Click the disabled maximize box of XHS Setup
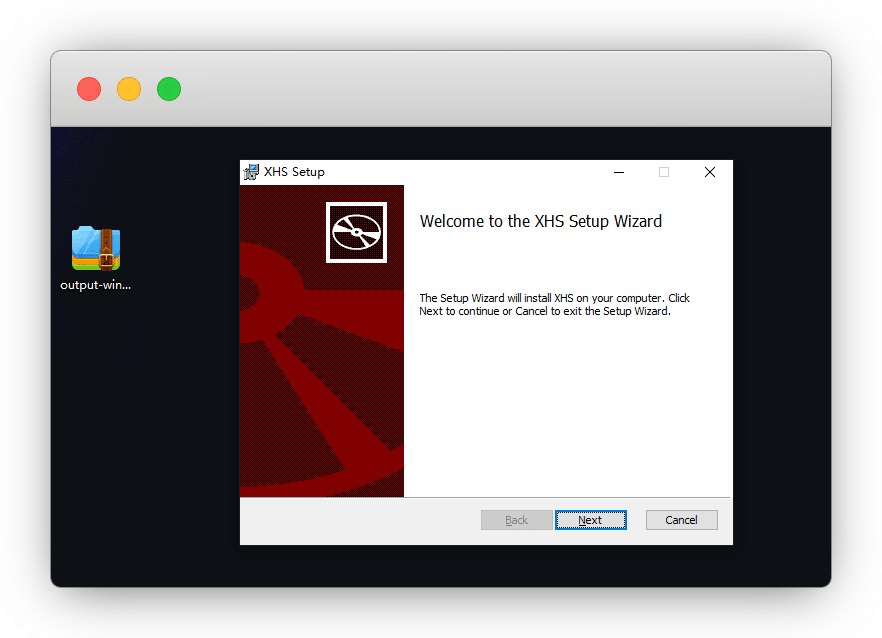The image size is (882, 638). pyautogui.click(x=664, y=172)
